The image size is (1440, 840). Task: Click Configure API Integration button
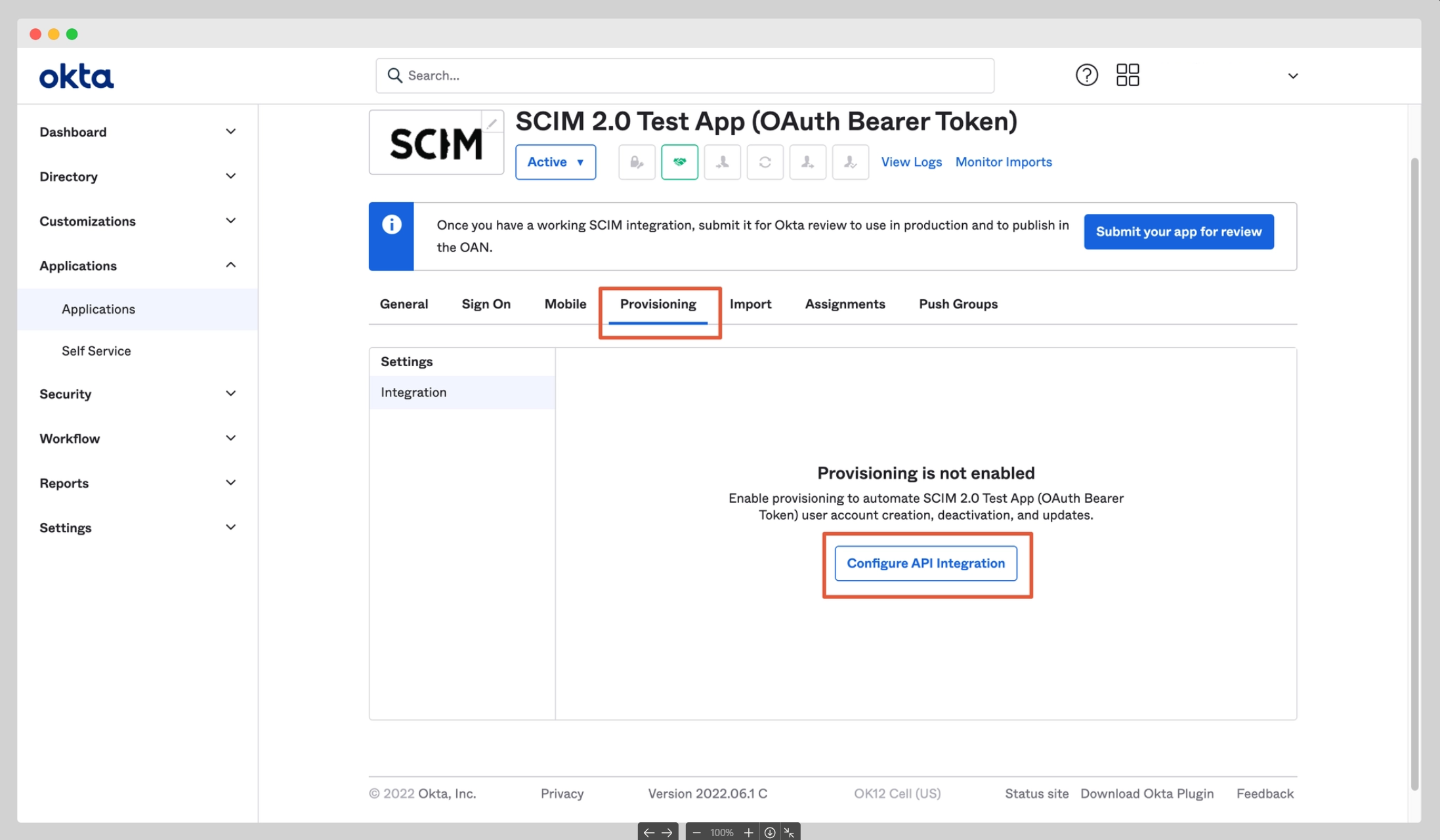925,563
